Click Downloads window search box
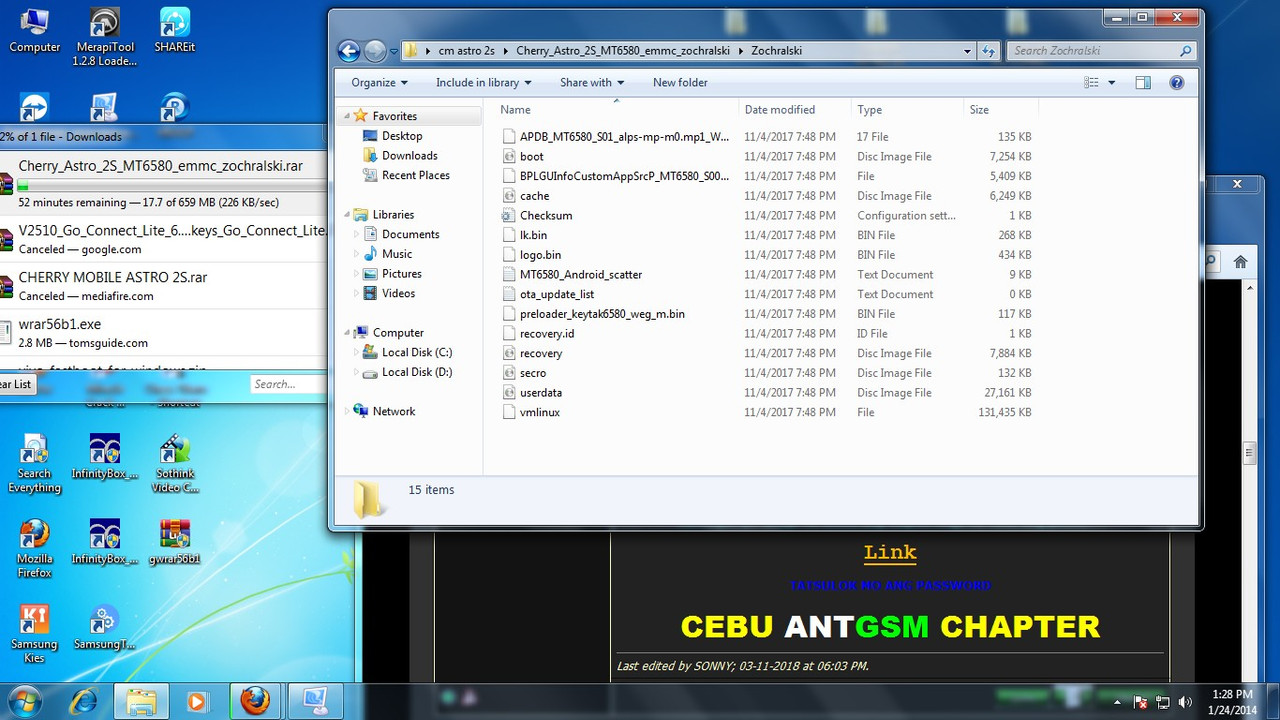 [288, 384]
